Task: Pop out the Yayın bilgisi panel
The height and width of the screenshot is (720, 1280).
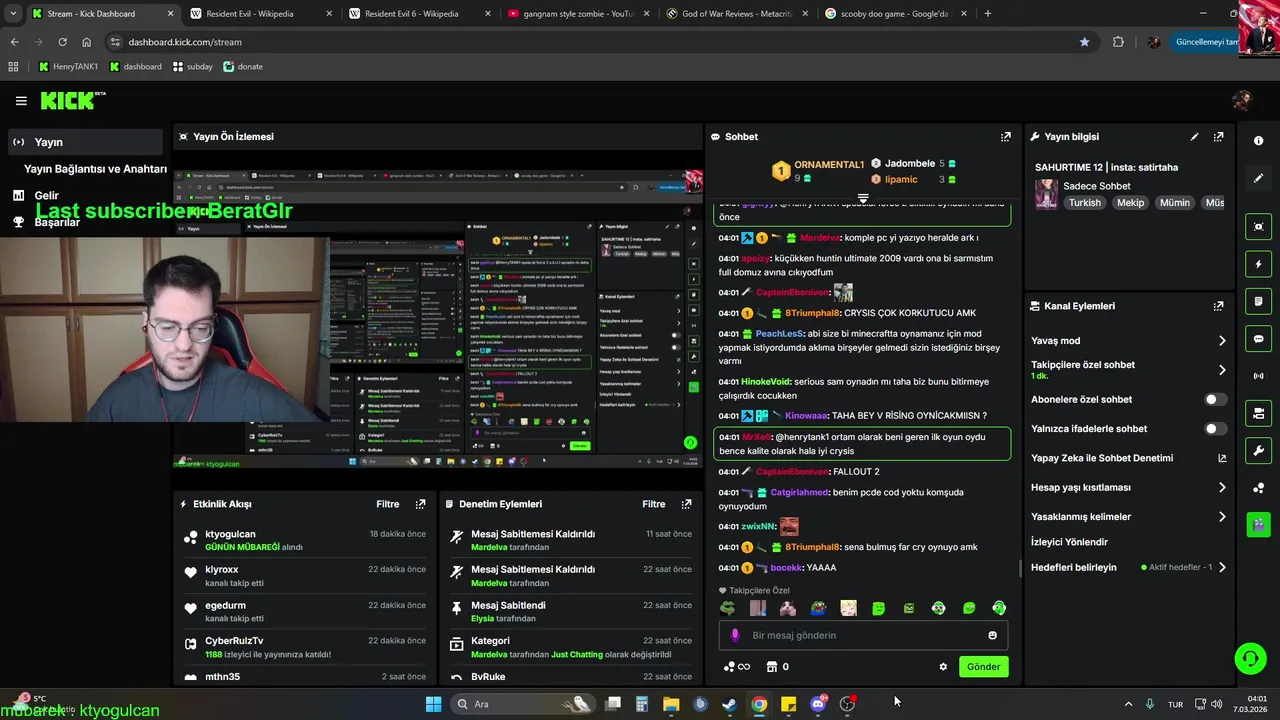Action: 1218,137
